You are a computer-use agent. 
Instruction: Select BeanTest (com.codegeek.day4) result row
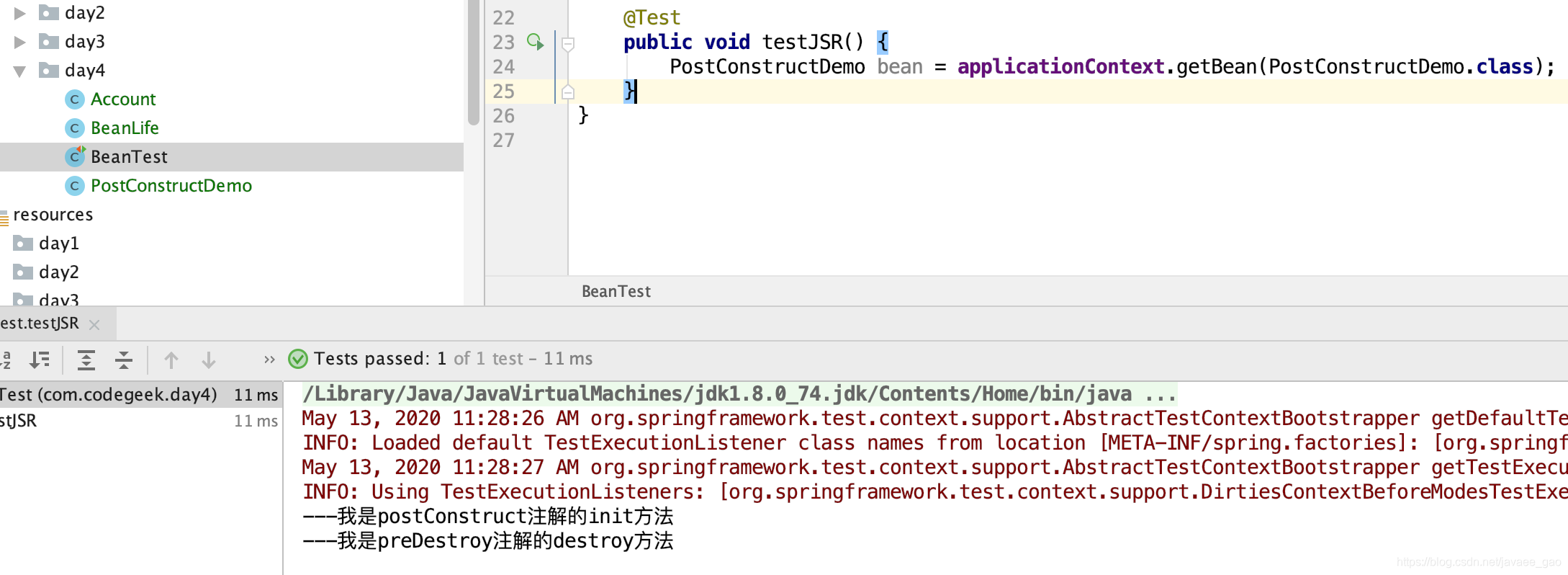[x=141, y=395]
